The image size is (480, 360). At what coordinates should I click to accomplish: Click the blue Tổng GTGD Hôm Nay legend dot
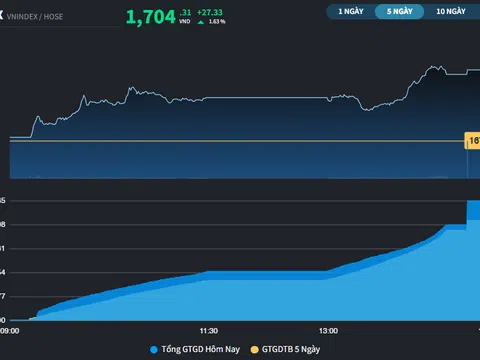coord(154,350)
